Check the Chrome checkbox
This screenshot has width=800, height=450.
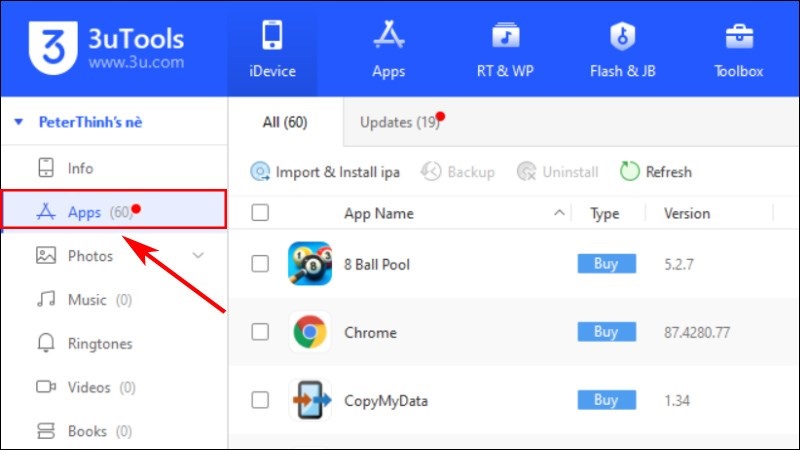(260, 332)
